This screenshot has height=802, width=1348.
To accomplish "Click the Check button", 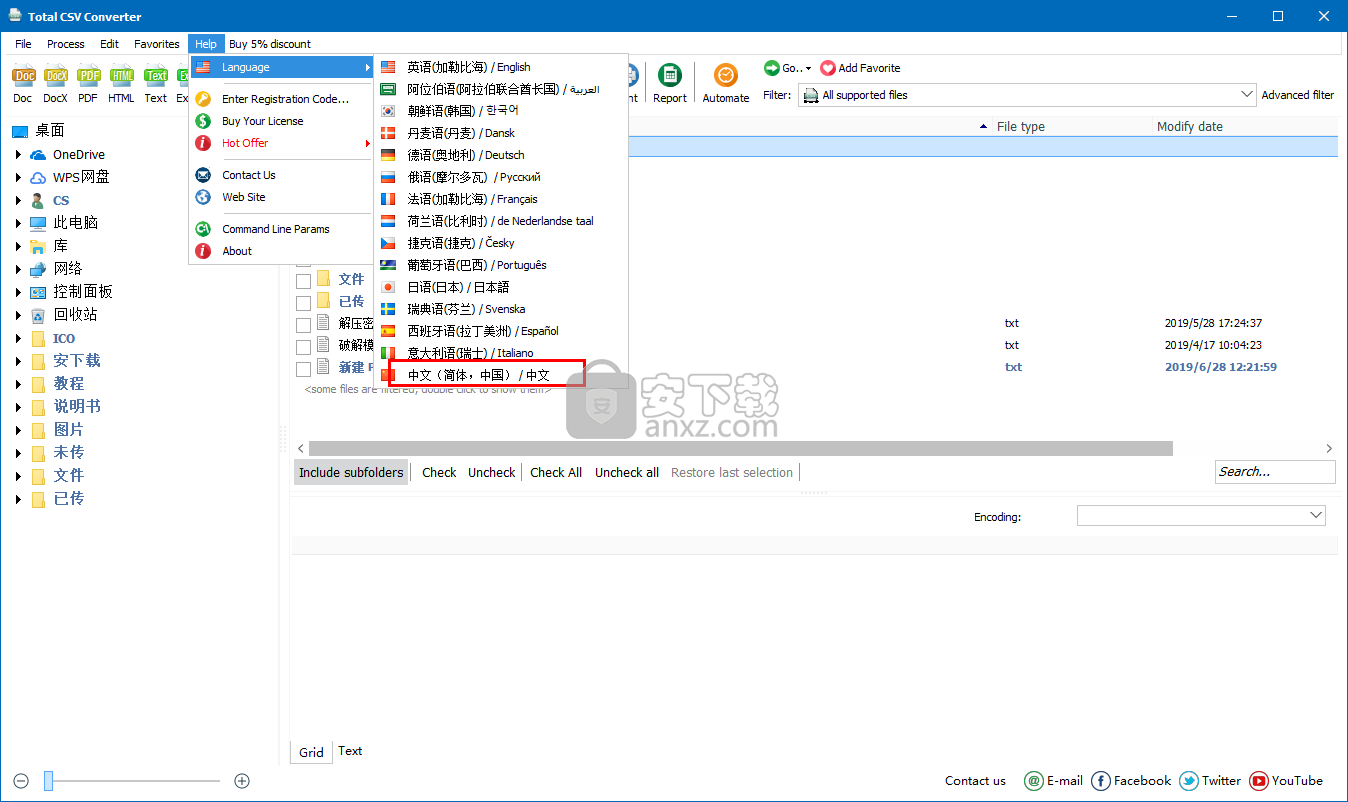I will click(x=439, y=472).
